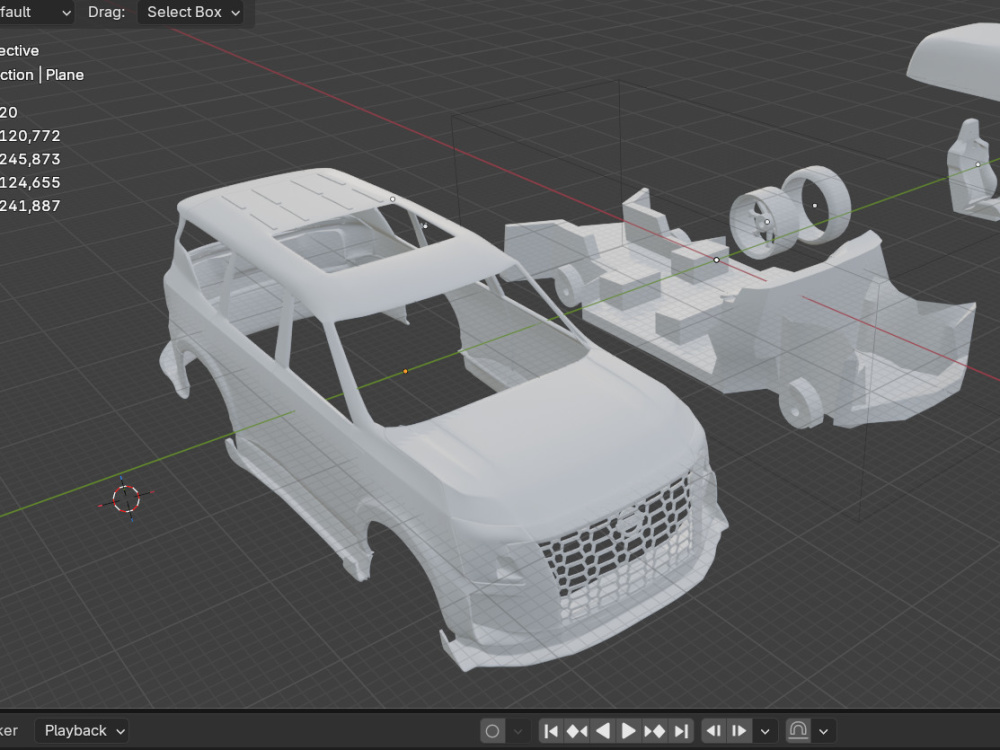Screen dimensions: 1000x750
Task: Click the statistic value 241,887
Action: click(x=30, y=205)
